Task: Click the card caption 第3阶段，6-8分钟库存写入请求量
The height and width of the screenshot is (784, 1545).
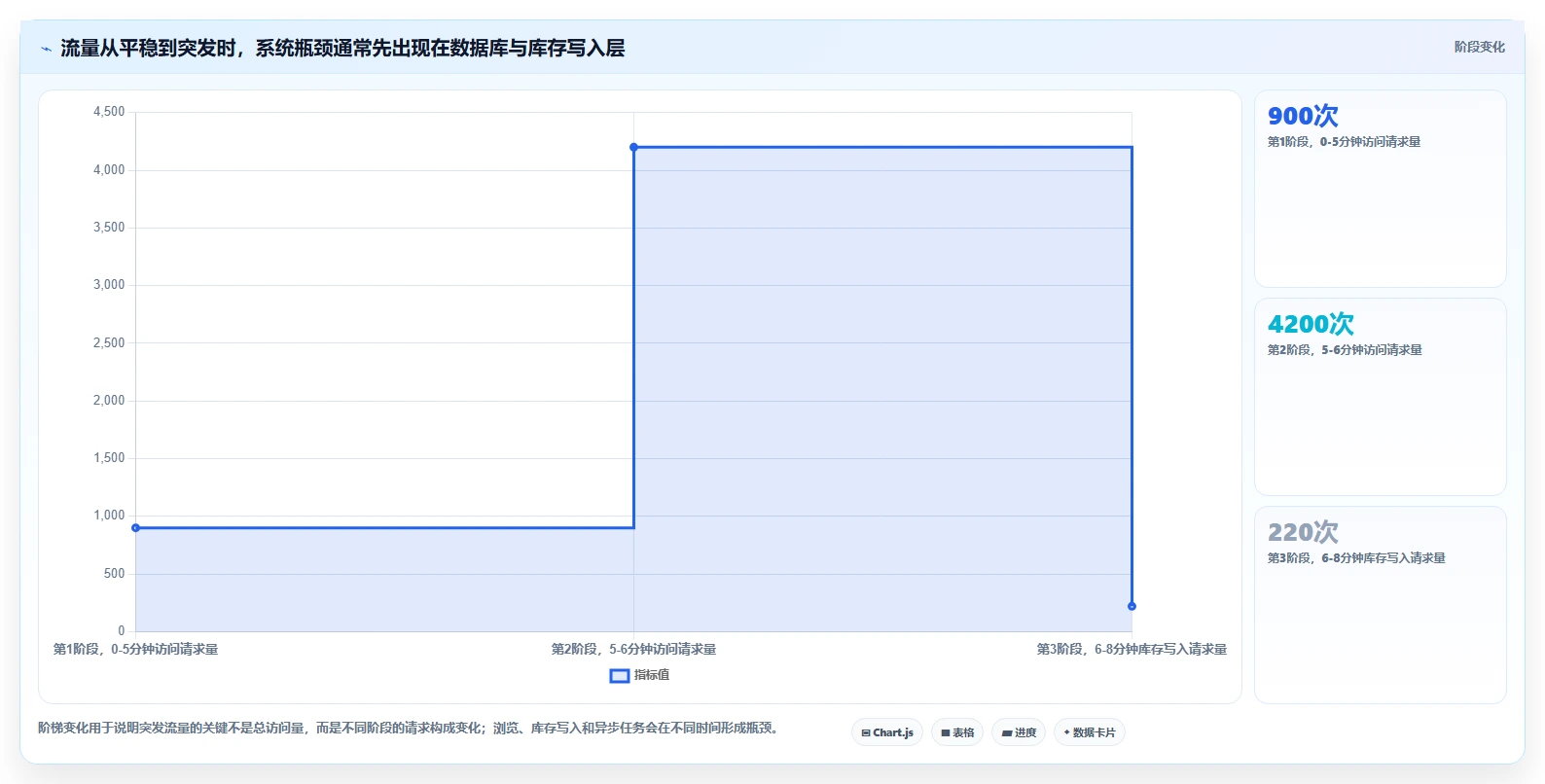Action: 1356,558
